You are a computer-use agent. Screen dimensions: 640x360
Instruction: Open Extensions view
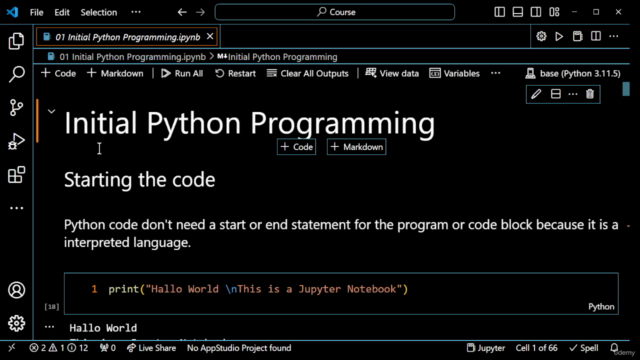16,175
